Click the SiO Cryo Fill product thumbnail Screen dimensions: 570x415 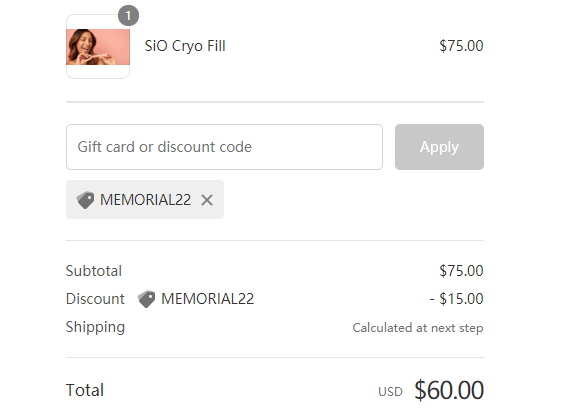(x=98, y=47)
